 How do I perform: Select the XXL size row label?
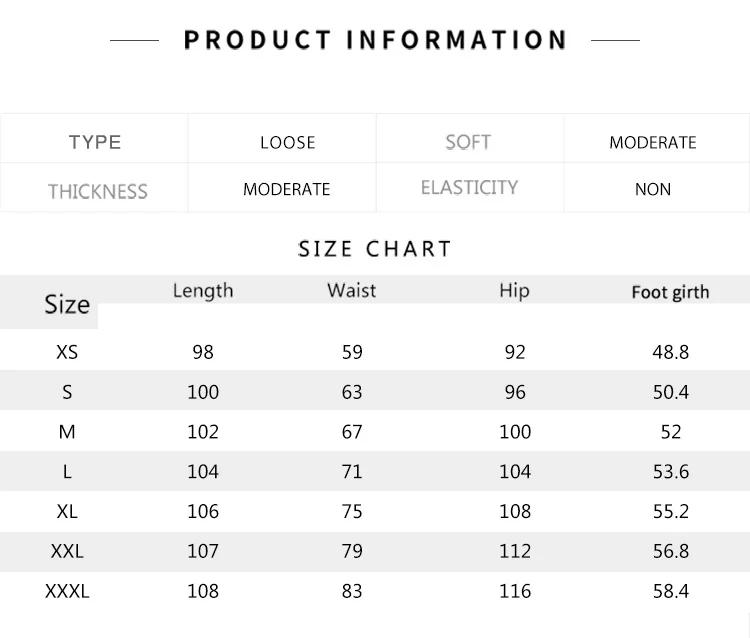[67, 551]
